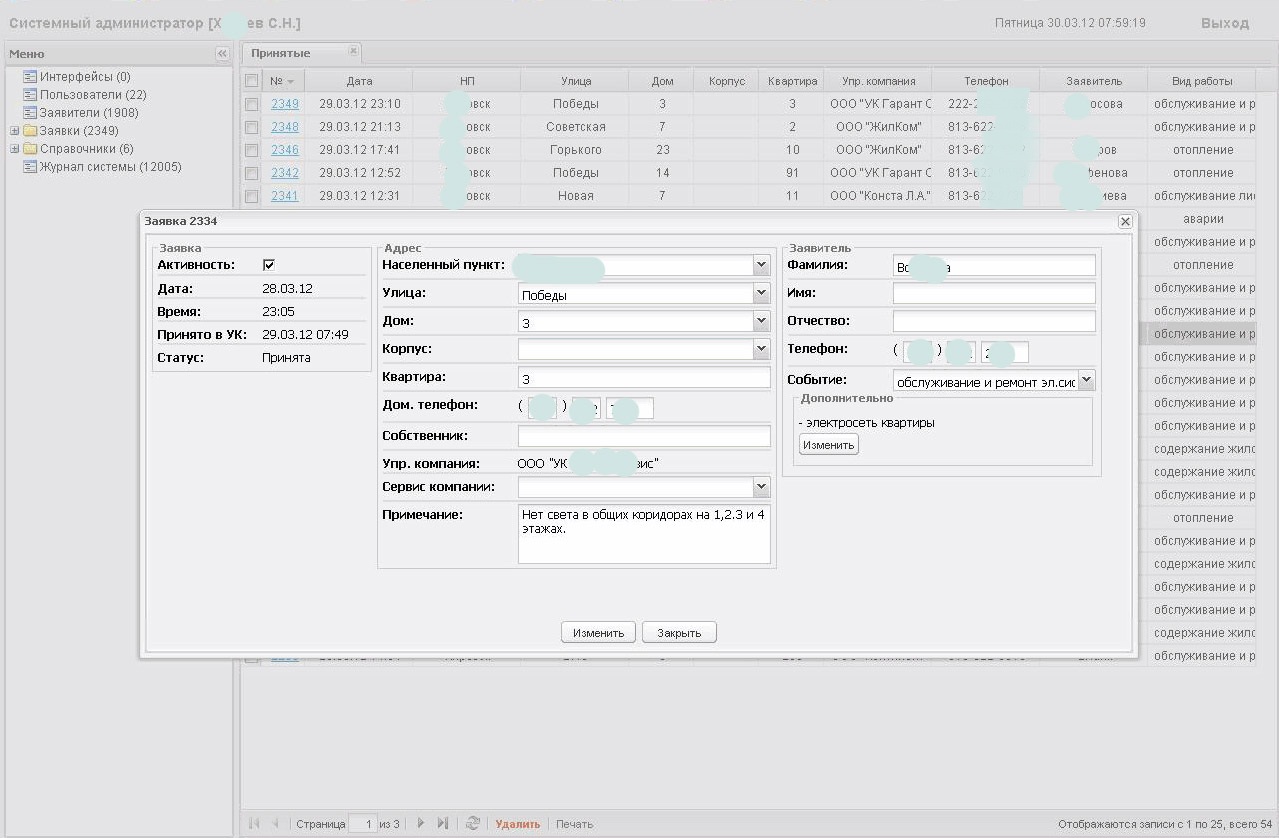Image resolution: width=1279 pixels, height=838 pixels.
Task: Open request link 2349
Action: 285,104
